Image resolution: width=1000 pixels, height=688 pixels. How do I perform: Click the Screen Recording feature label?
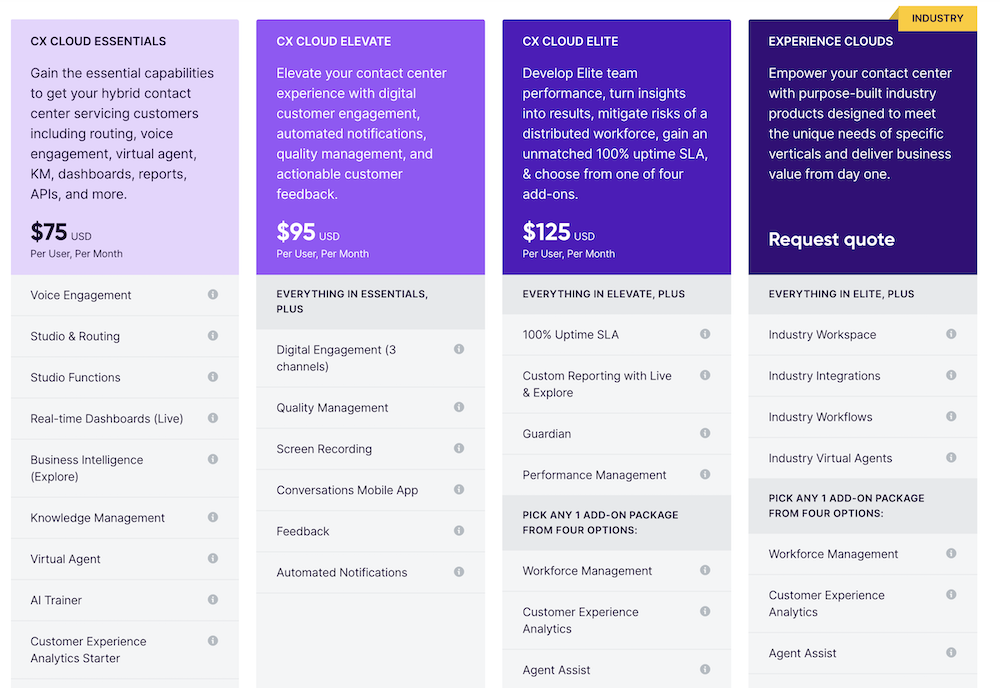[324, 449]
